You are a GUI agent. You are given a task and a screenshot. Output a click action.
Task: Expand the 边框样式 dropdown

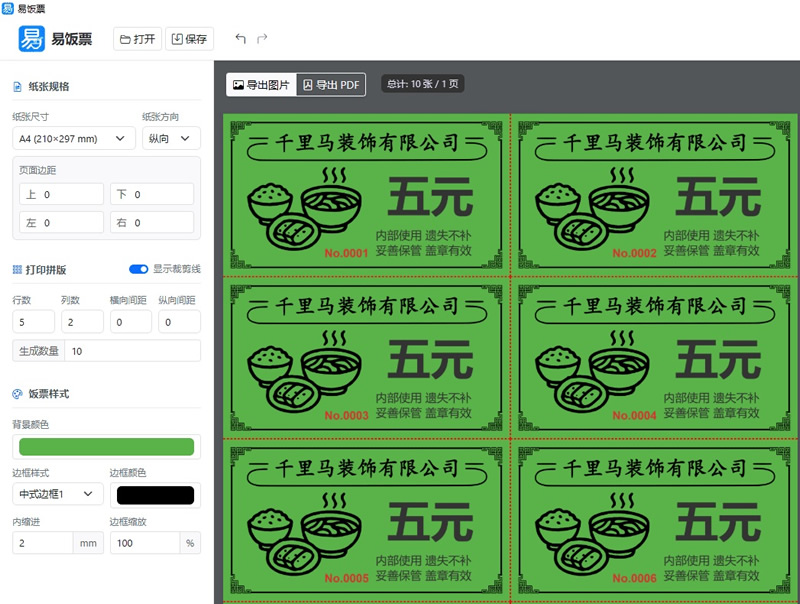click(x=58, y=494)
